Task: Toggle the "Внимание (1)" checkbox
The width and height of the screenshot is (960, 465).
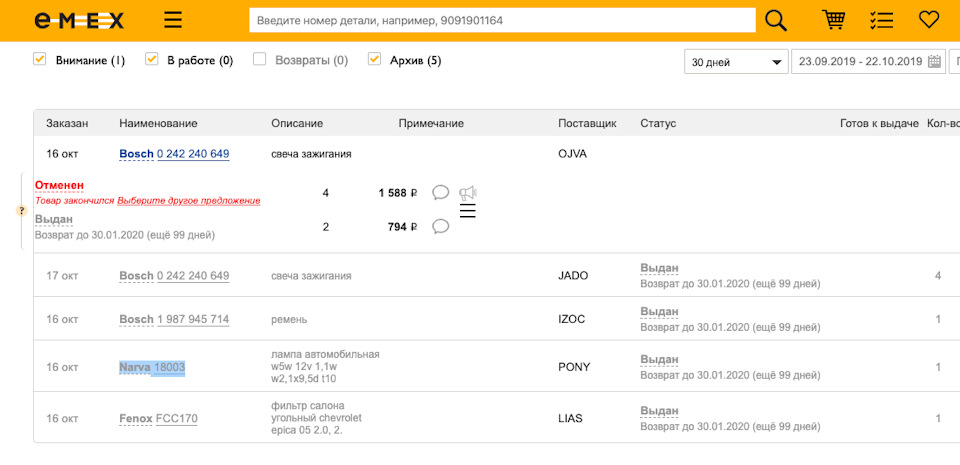Action: (x=40, y=60)
